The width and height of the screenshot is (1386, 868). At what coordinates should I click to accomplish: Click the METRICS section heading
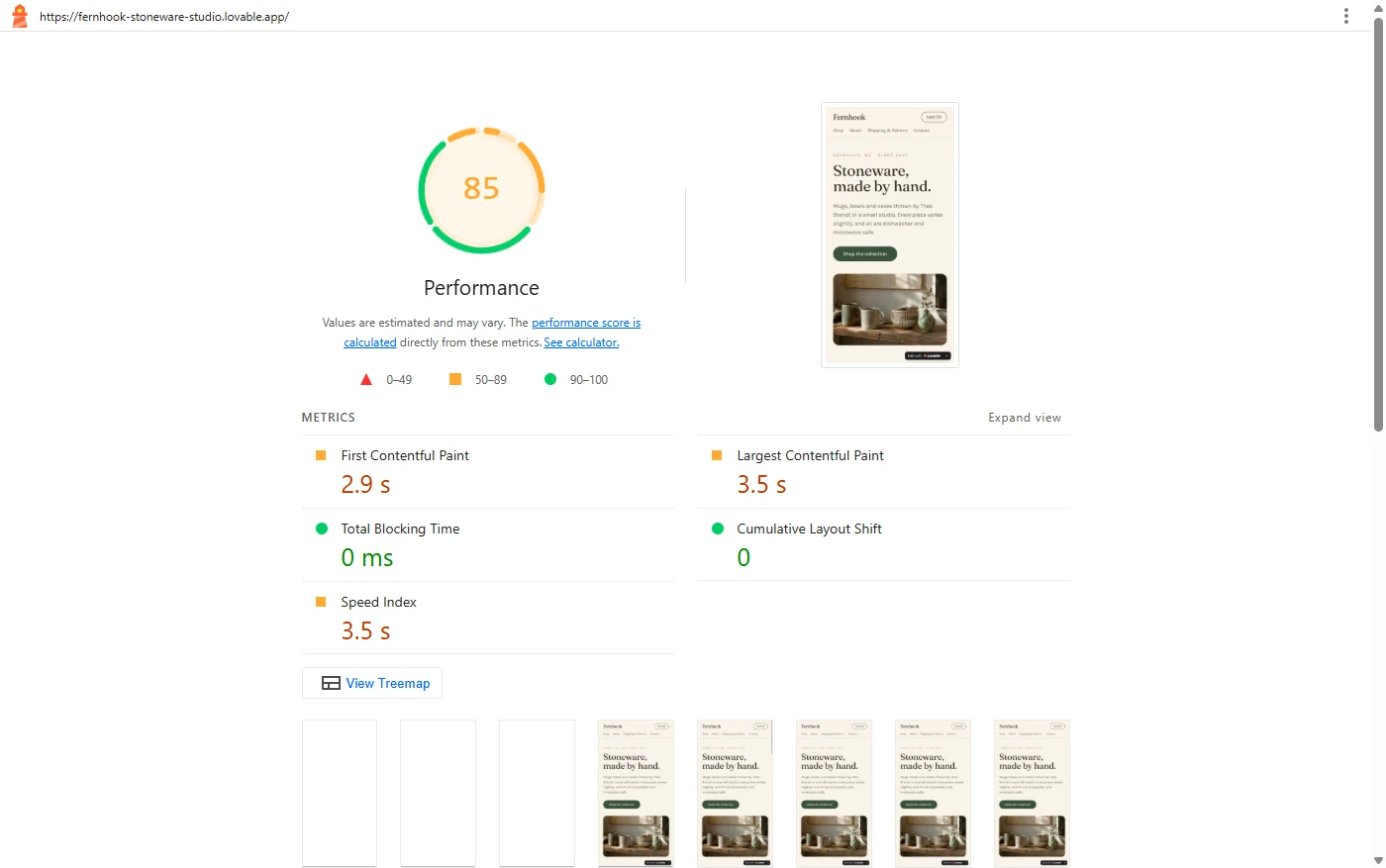(x=329, y=418)
